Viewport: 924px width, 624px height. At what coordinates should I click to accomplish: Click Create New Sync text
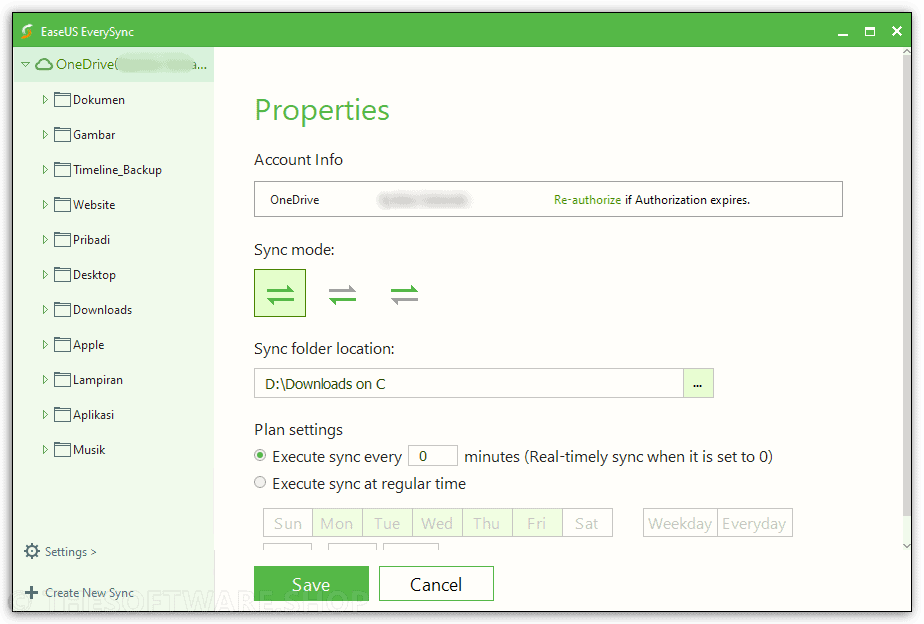[90, 593]
